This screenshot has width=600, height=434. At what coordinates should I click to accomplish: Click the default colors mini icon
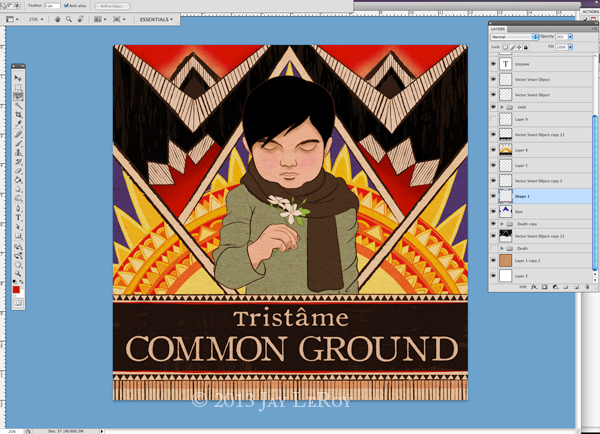15,282
